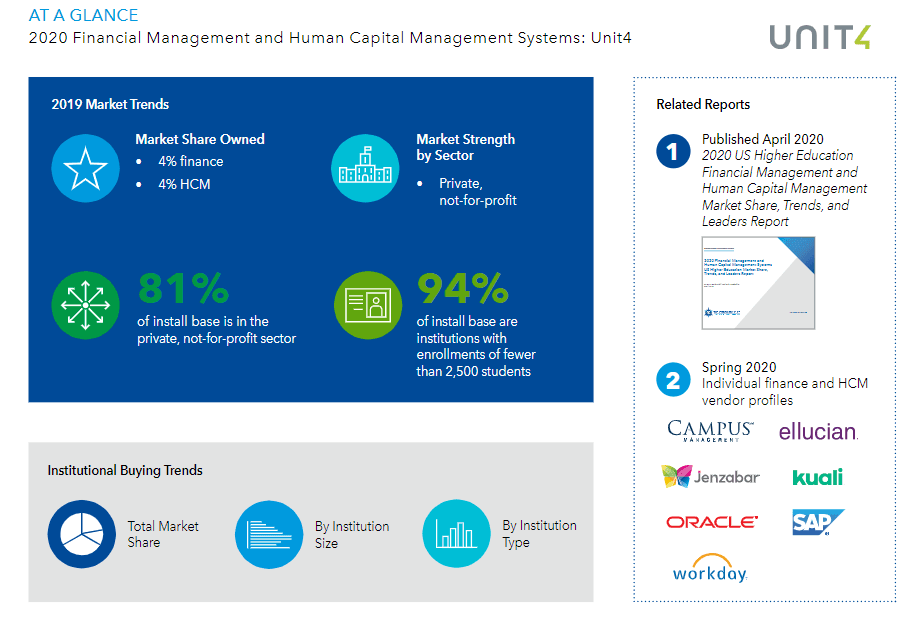Screen dimensions: 922x627
Task: Open the By Institution Type bar chart icon
Action: click(456, 533)
